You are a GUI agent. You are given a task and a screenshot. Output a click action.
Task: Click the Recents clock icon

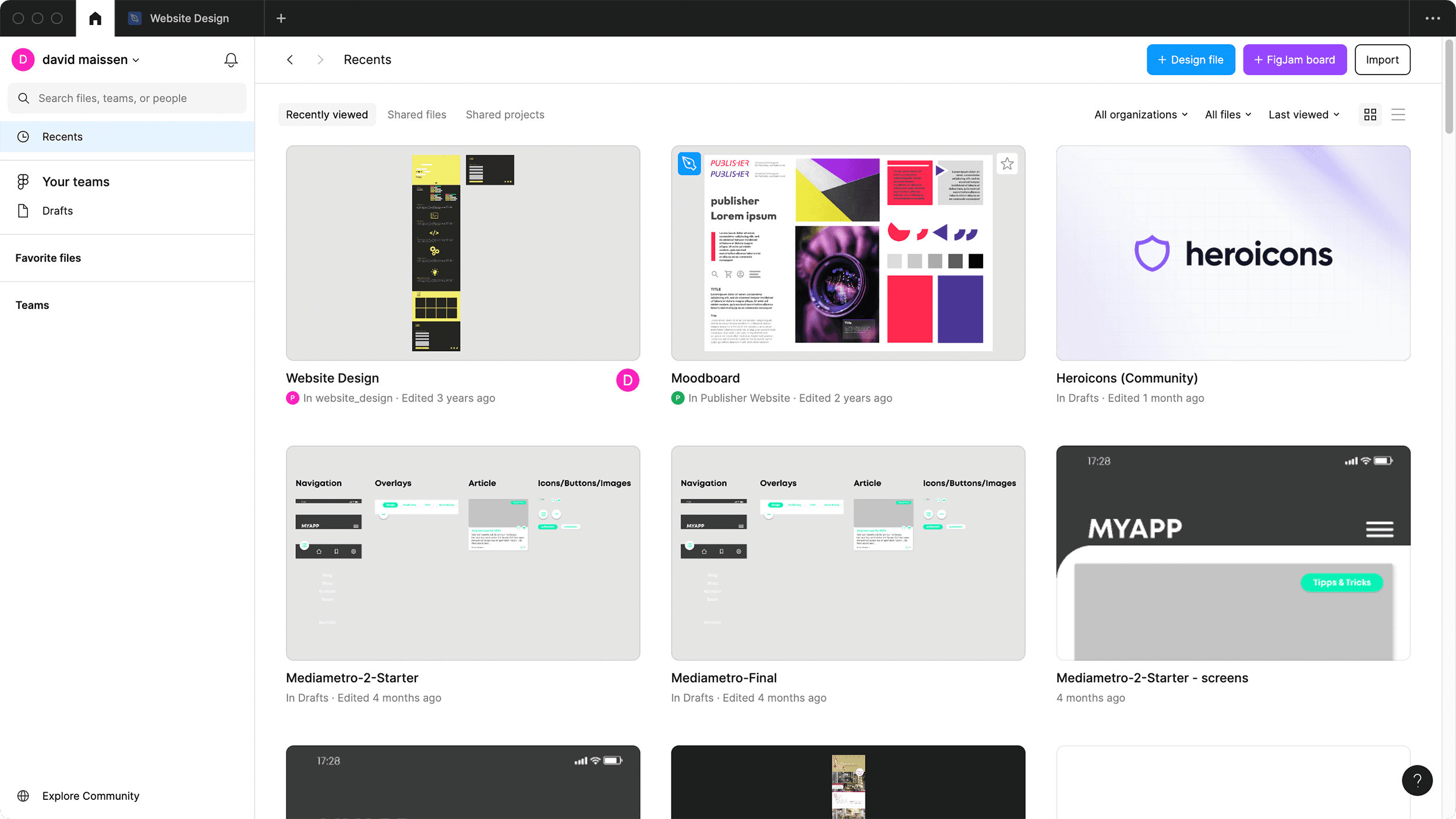[23, 137]
